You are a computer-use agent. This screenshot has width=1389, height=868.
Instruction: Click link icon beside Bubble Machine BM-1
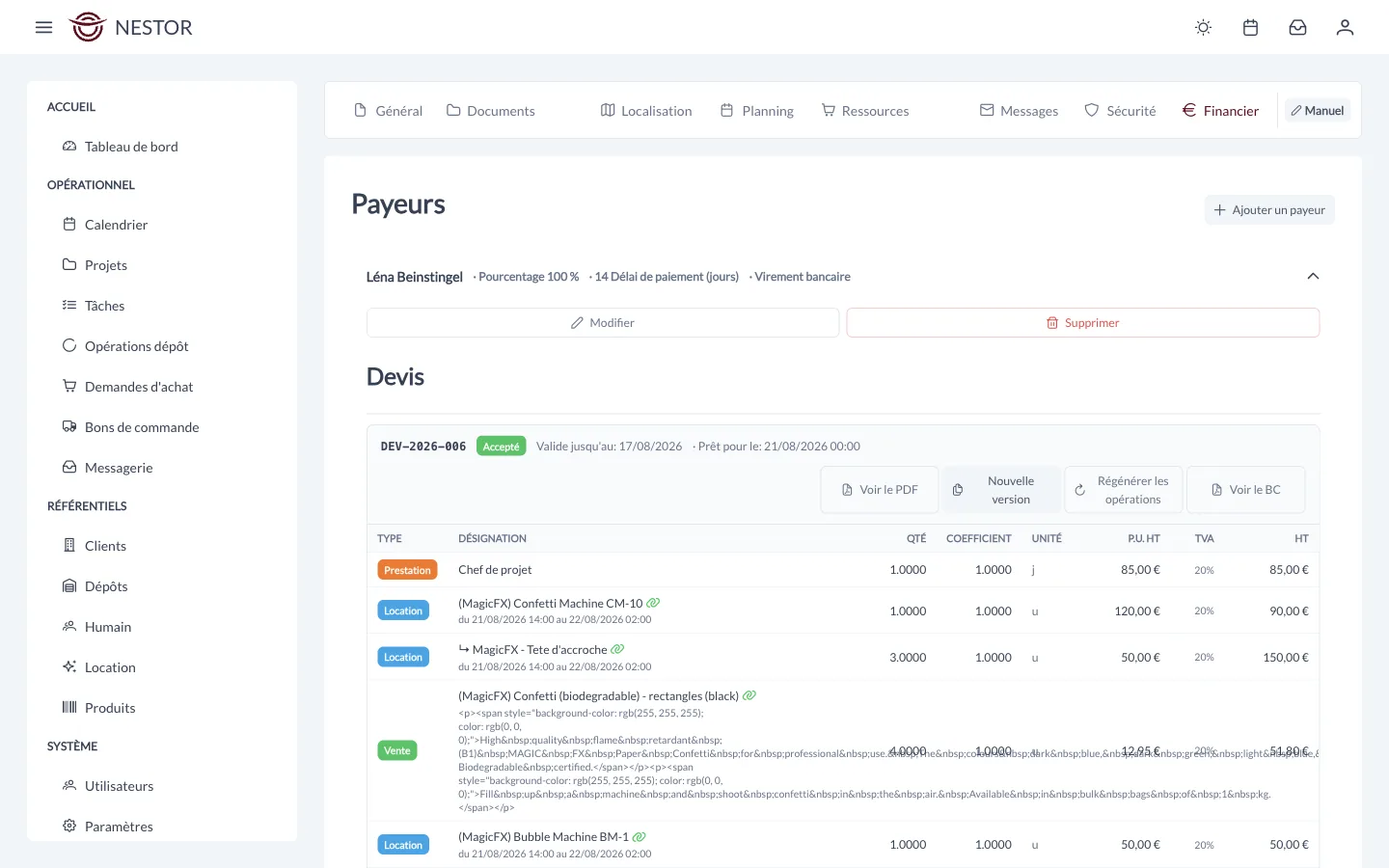tap(639, 836)
